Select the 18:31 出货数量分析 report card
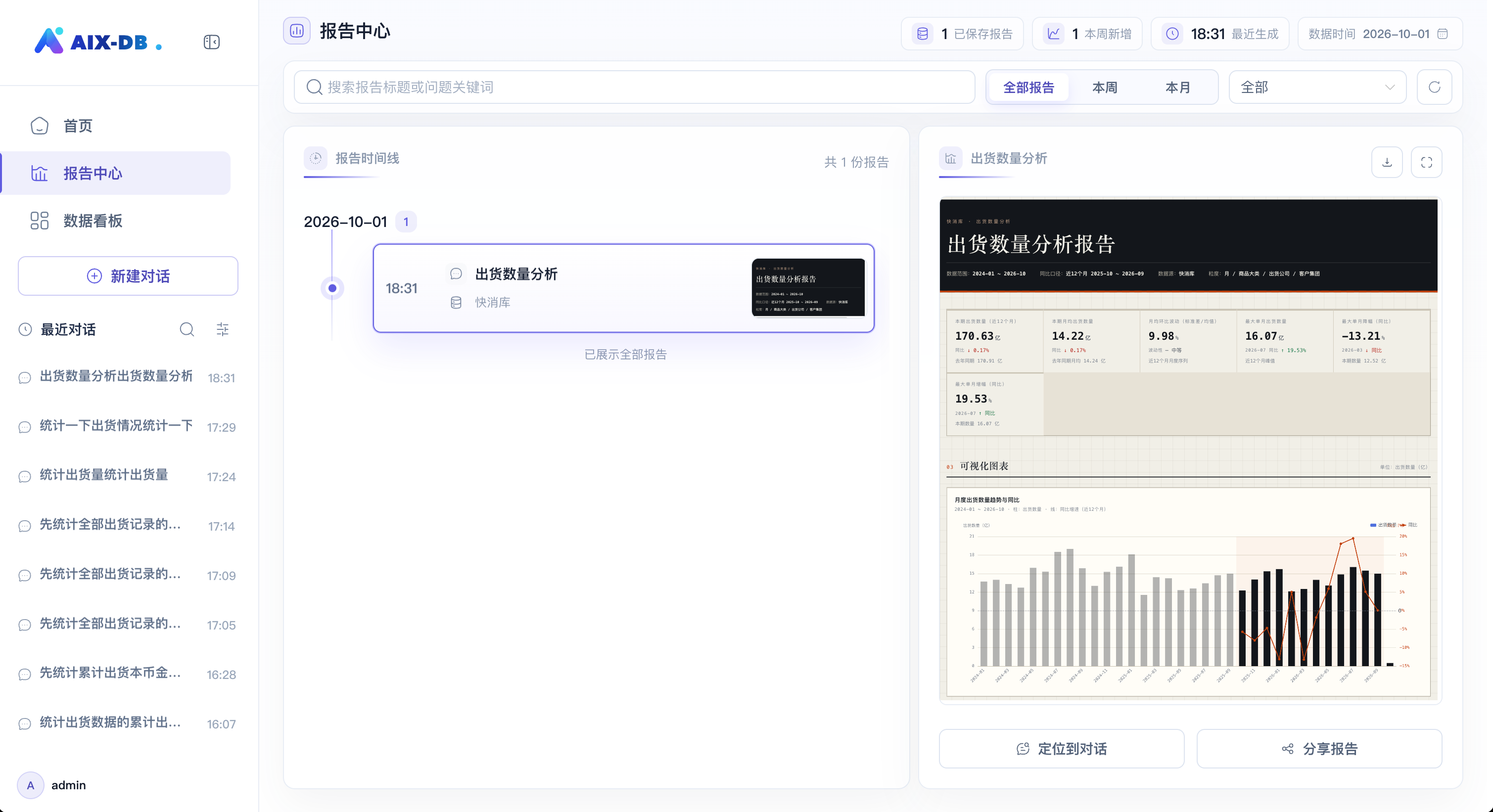1493x812 pixels. pos(624,288)
